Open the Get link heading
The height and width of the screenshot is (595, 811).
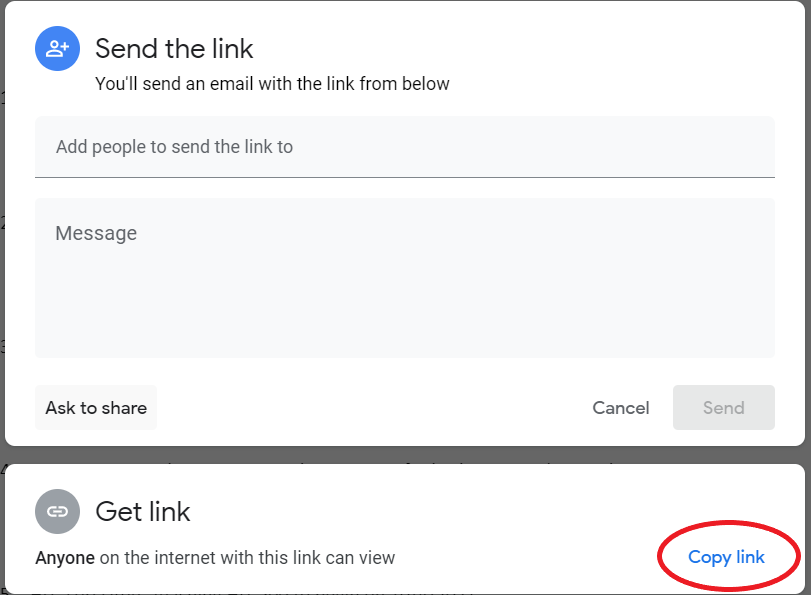pos(143,512)
